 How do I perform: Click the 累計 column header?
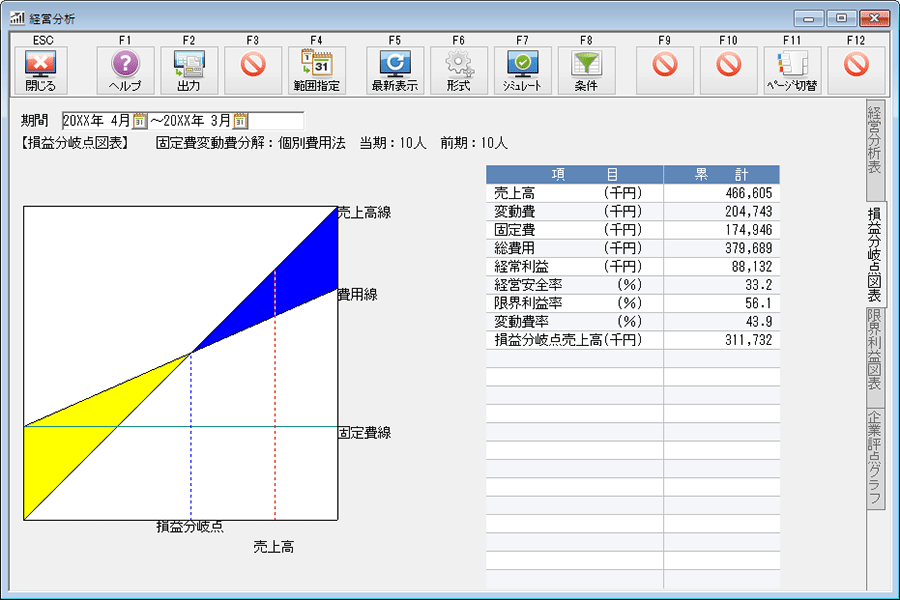721,174
